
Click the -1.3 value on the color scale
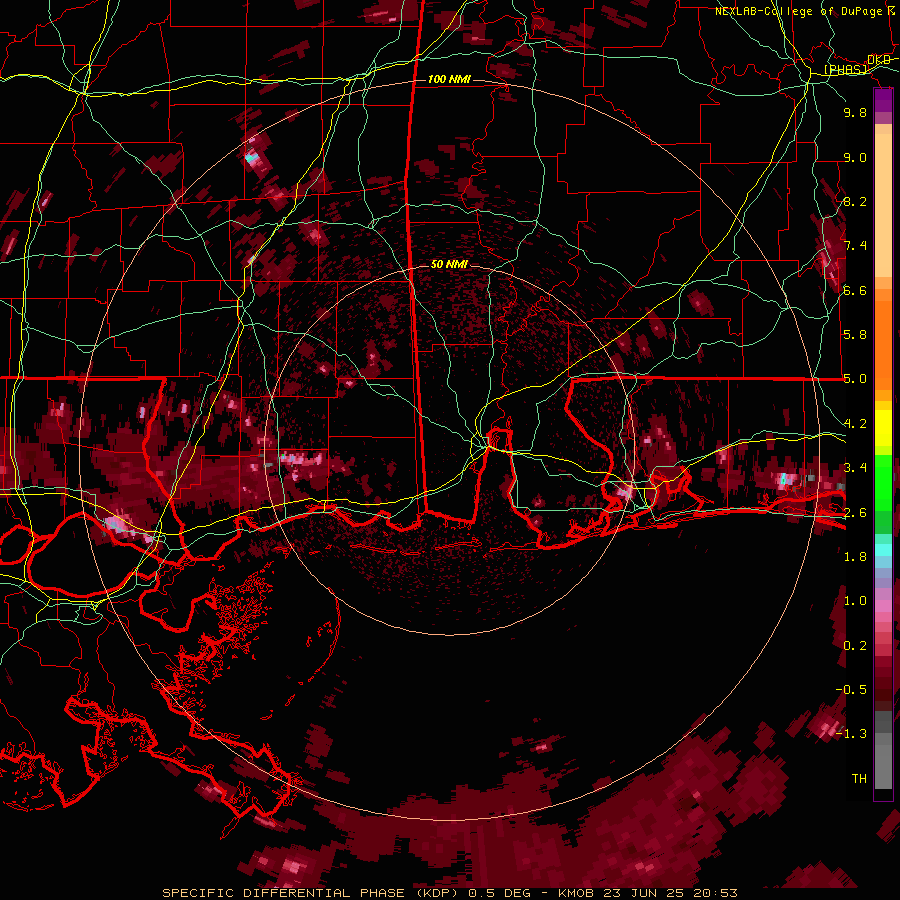(x=851, y=734)
